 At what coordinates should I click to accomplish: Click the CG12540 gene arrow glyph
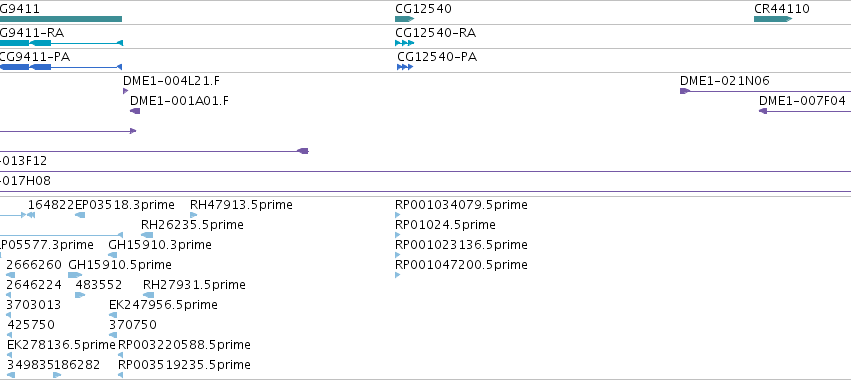click(404, 19)
